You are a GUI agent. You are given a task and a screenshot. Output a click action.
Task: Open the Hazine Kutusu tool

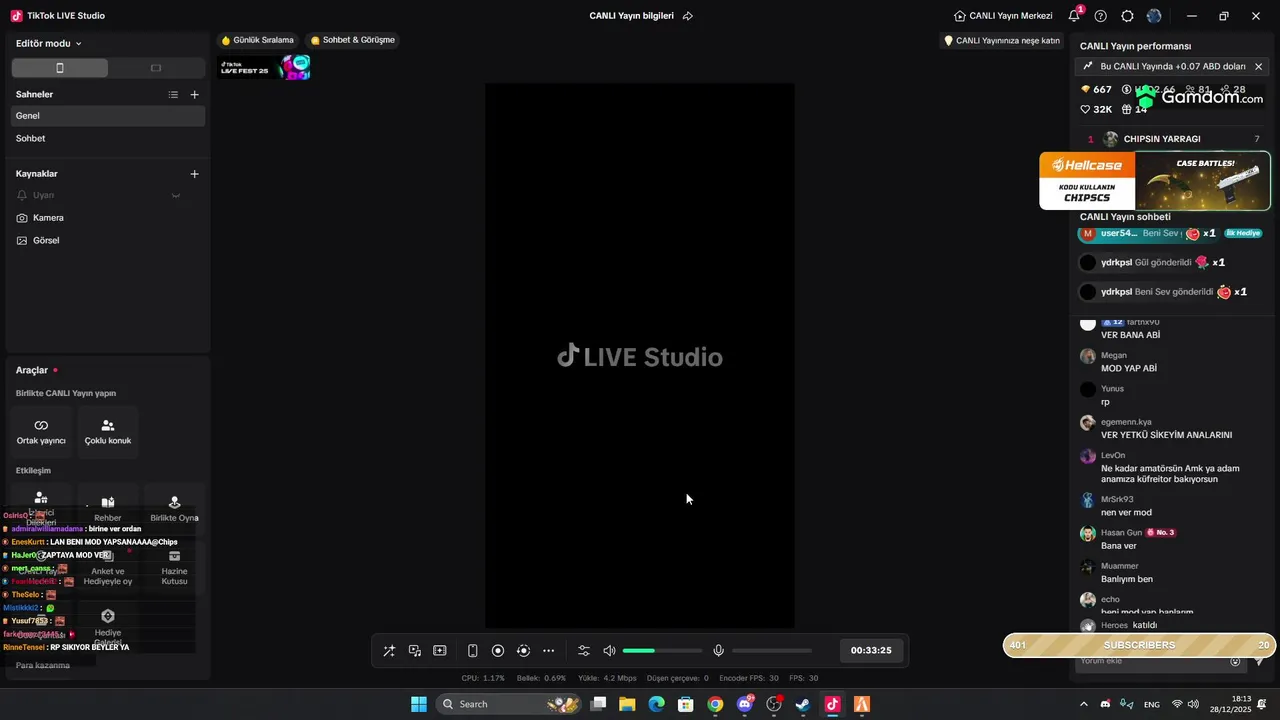click(x=175, y=568)
